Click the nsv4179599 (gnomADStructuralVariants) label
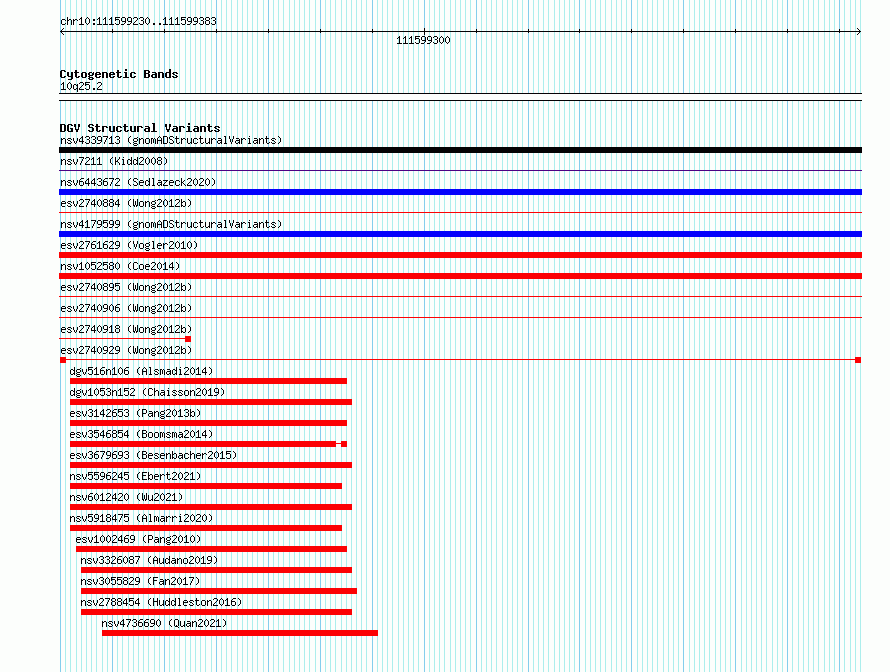 pos(171,224)
